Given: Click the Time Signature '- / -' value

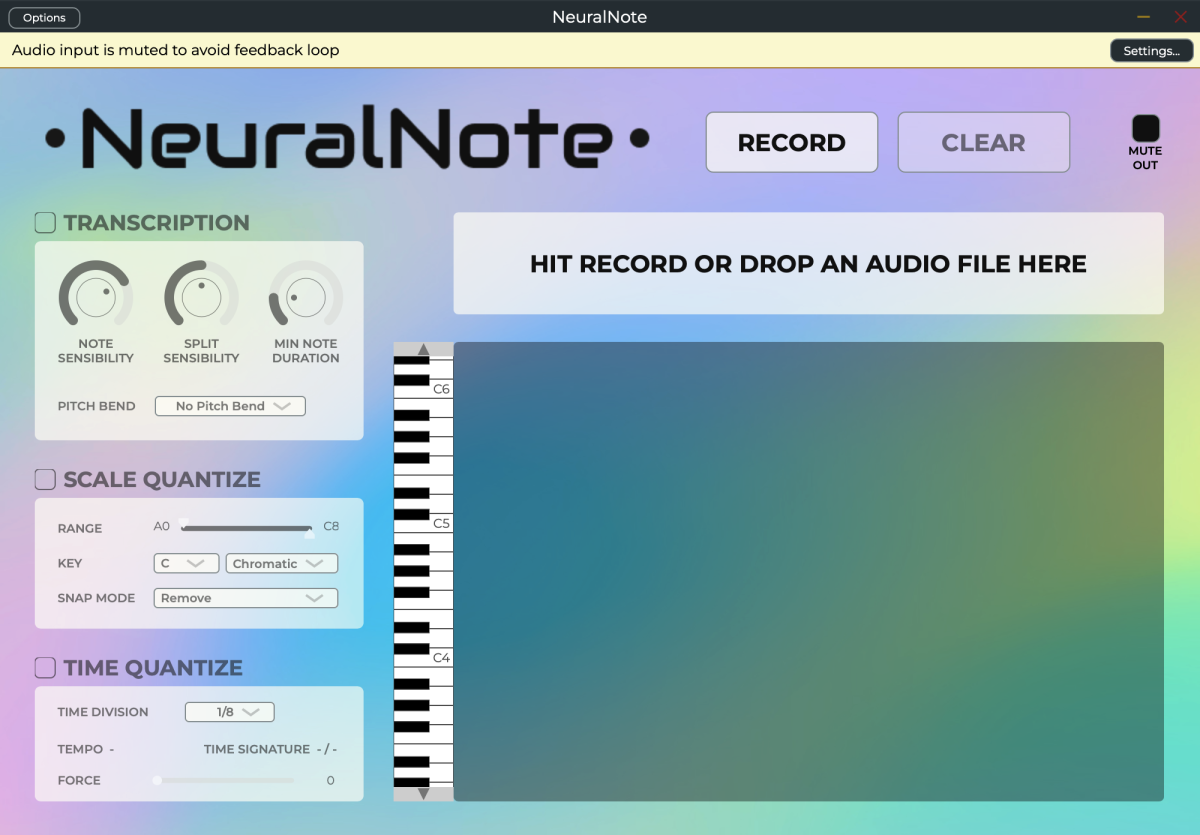Looking at the screenshot, I should 327,749.
